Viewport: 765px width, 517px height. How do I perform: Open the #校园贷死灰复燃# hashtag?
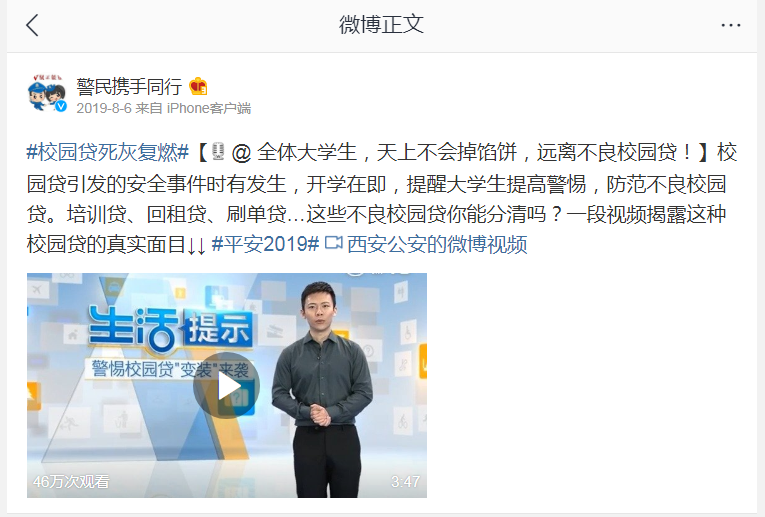tap(108, 152)
